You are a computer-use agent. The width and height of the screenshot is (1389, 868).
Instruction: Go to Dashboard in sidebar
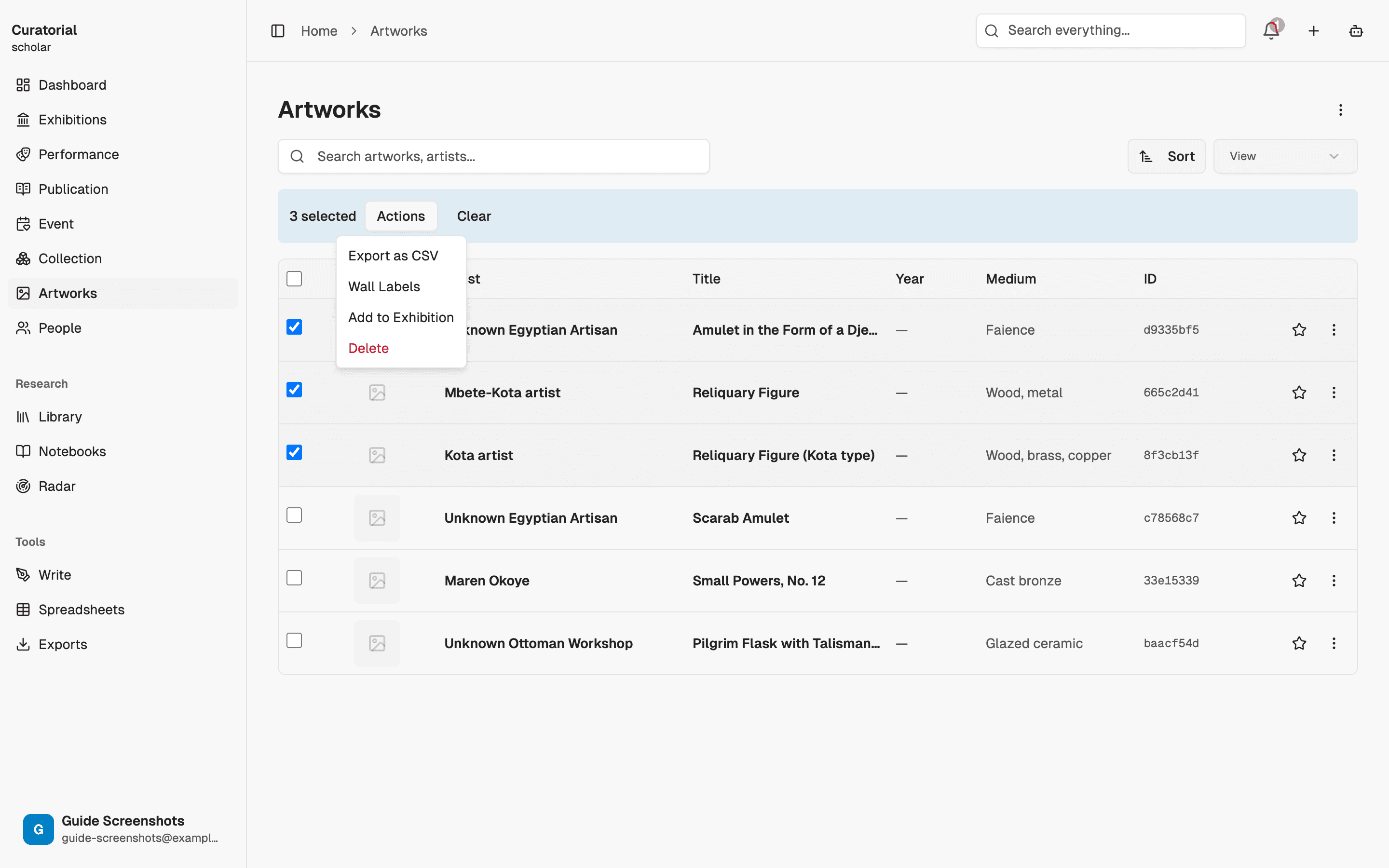click(123, 85)
